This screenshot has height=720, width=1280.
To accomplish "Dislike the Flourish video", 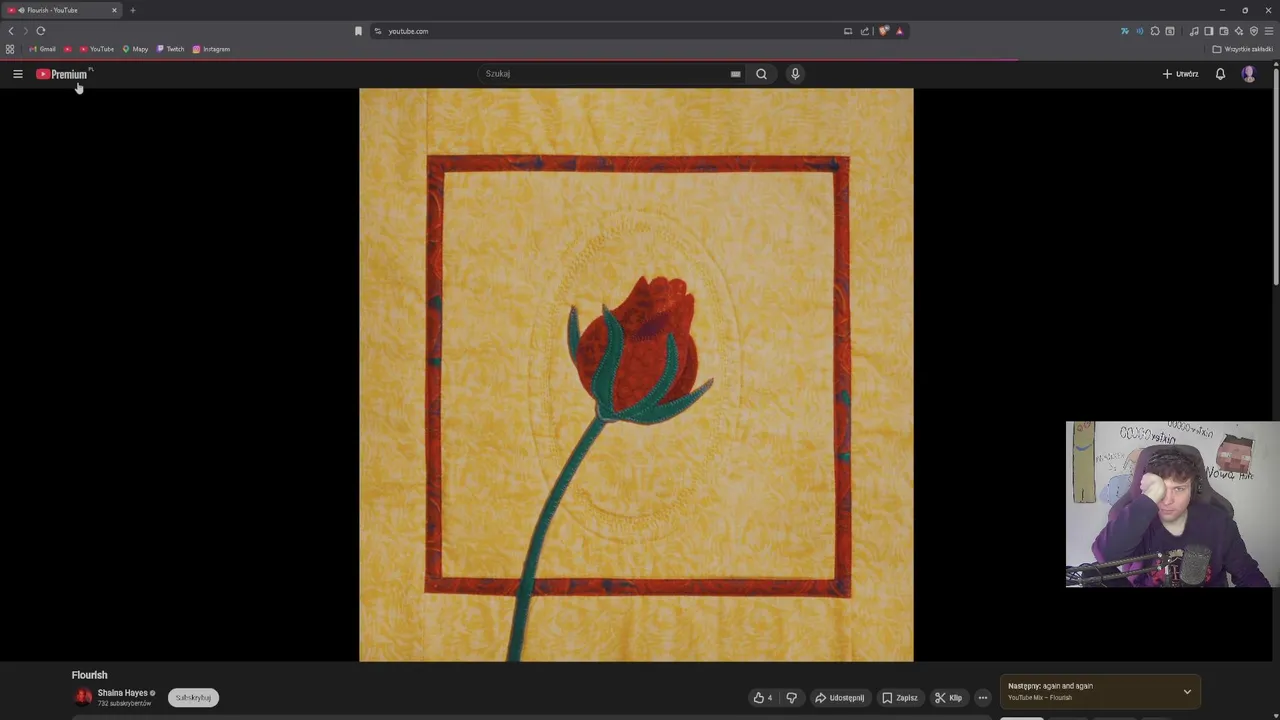I will point(791,698).
